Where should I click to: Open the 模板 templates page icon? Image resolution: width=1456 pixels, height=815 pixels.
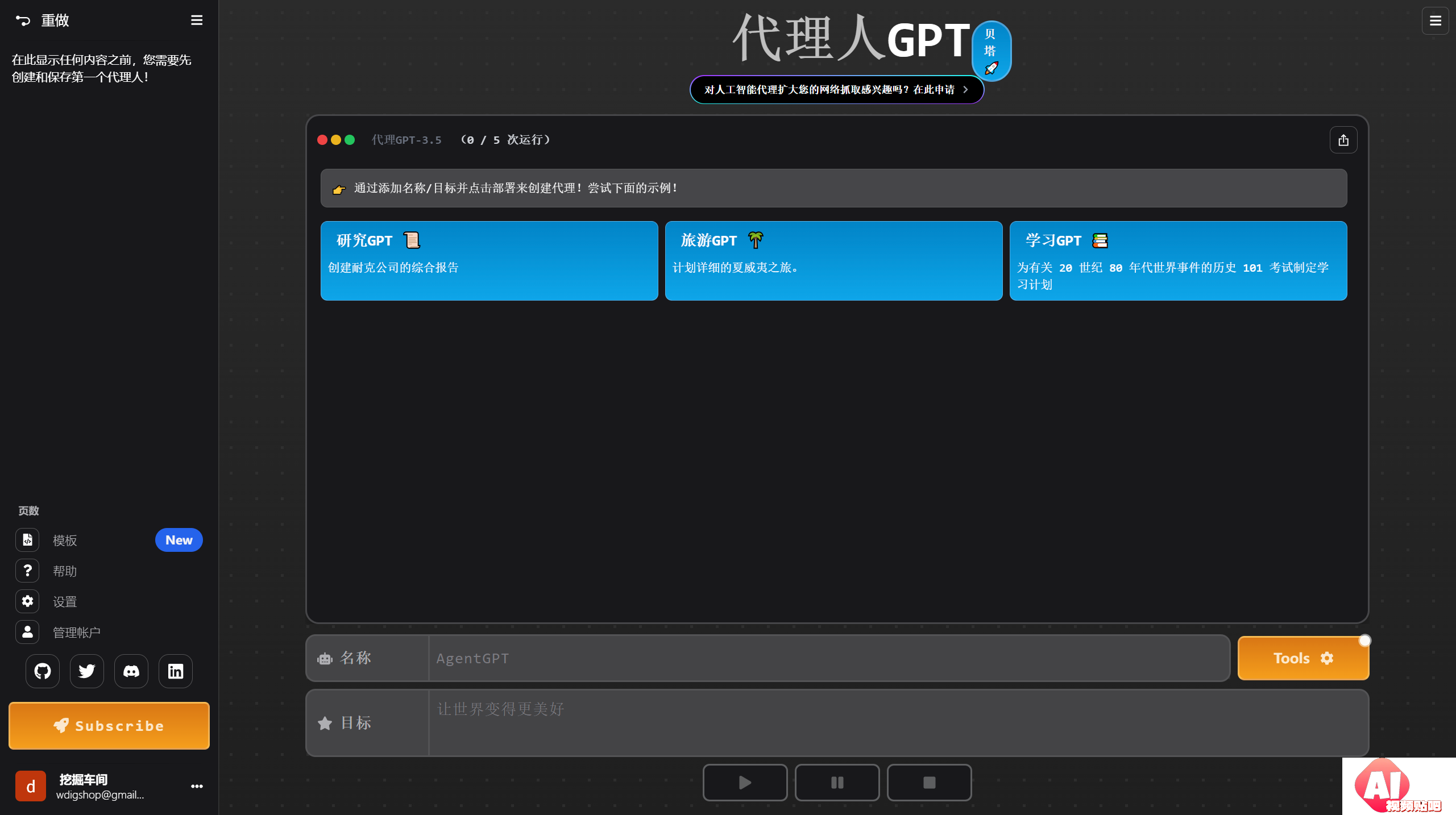[27, 540]
